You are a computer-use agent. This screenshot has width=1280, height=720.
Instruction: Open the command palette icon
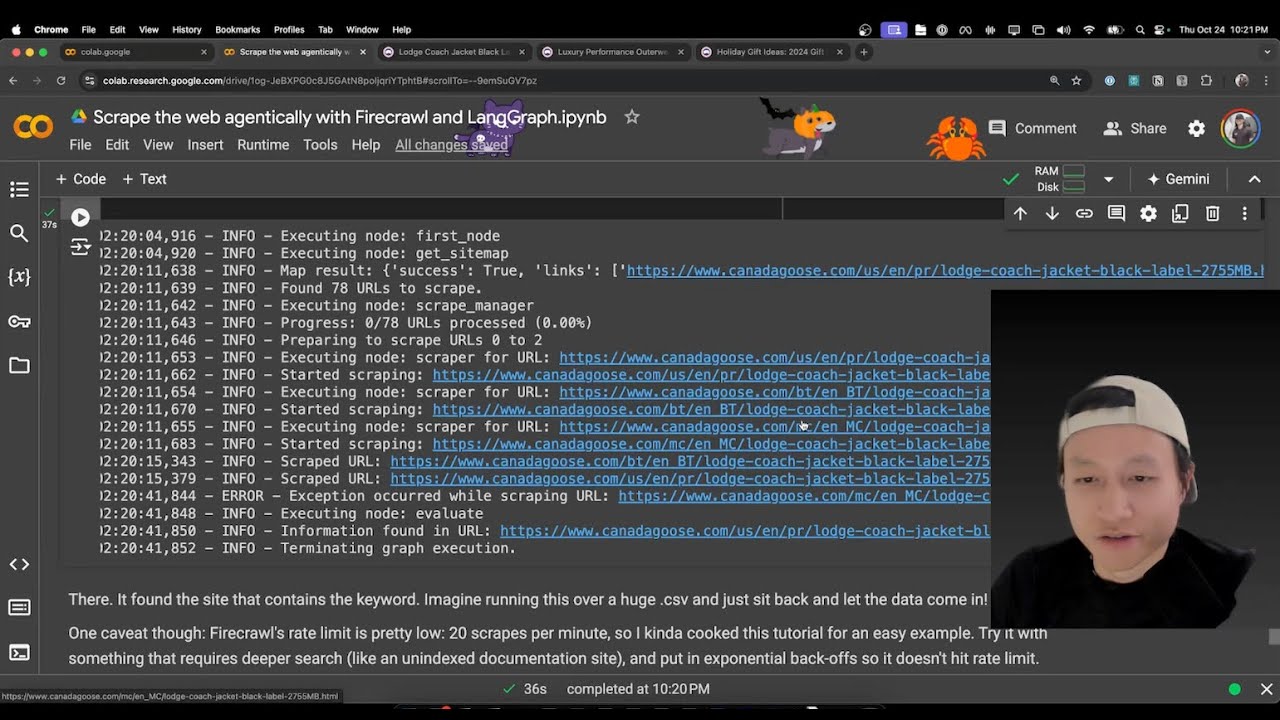pos(19,608)
